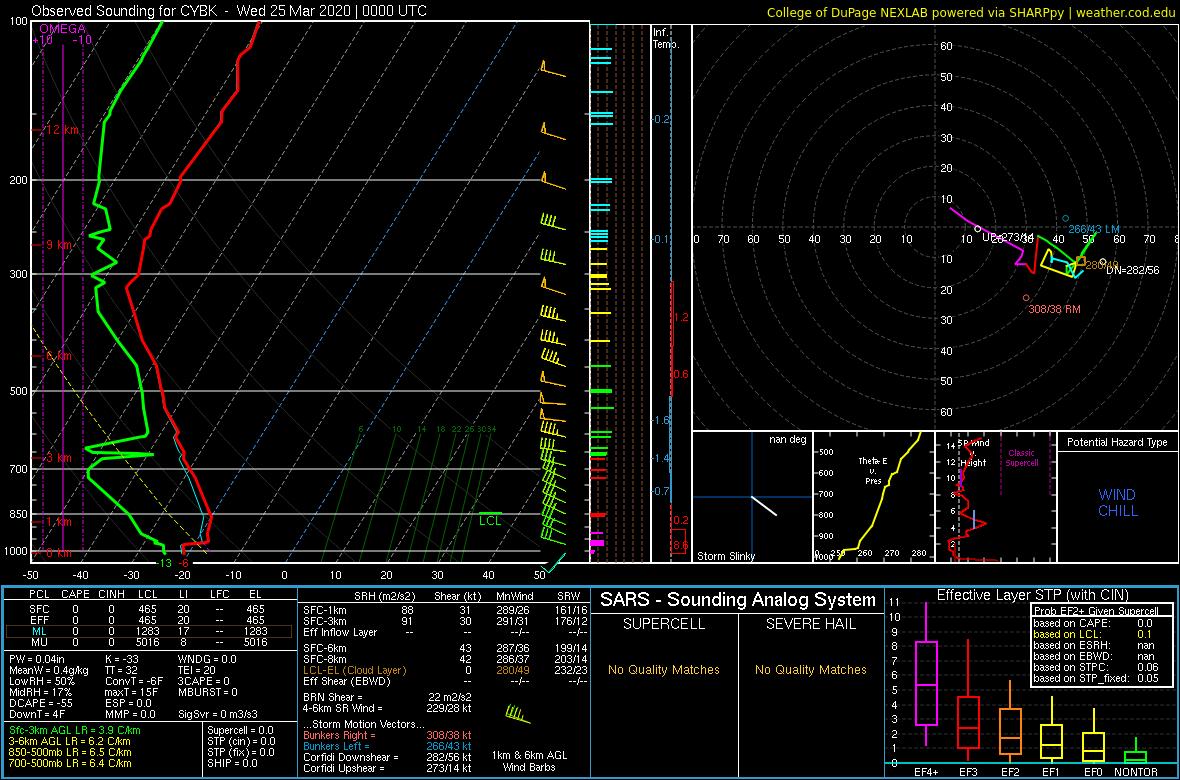Click the Bunkers Right storm motion entry
1180x780 pixels.
(388, 736)
